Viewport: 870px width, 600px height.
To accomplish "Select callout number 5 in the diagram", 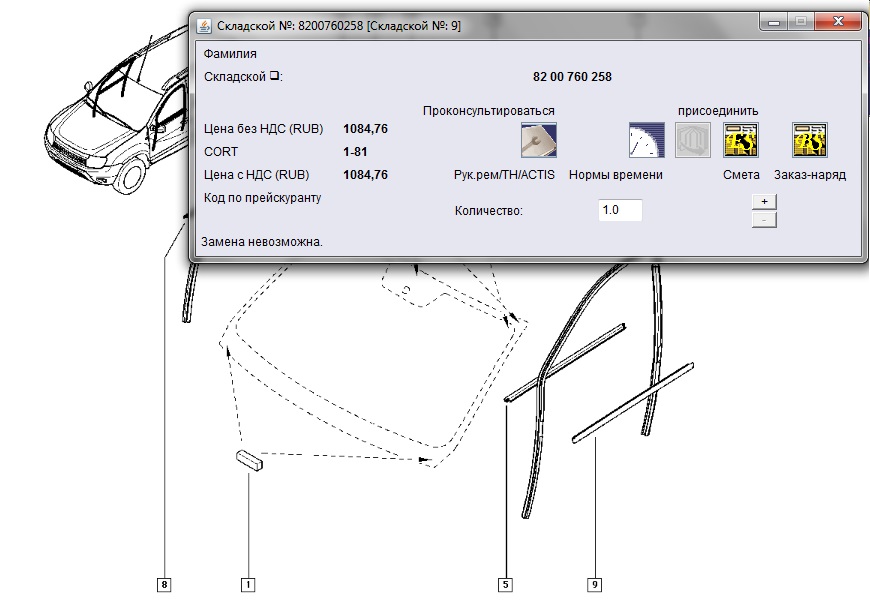I will [506, 583].
